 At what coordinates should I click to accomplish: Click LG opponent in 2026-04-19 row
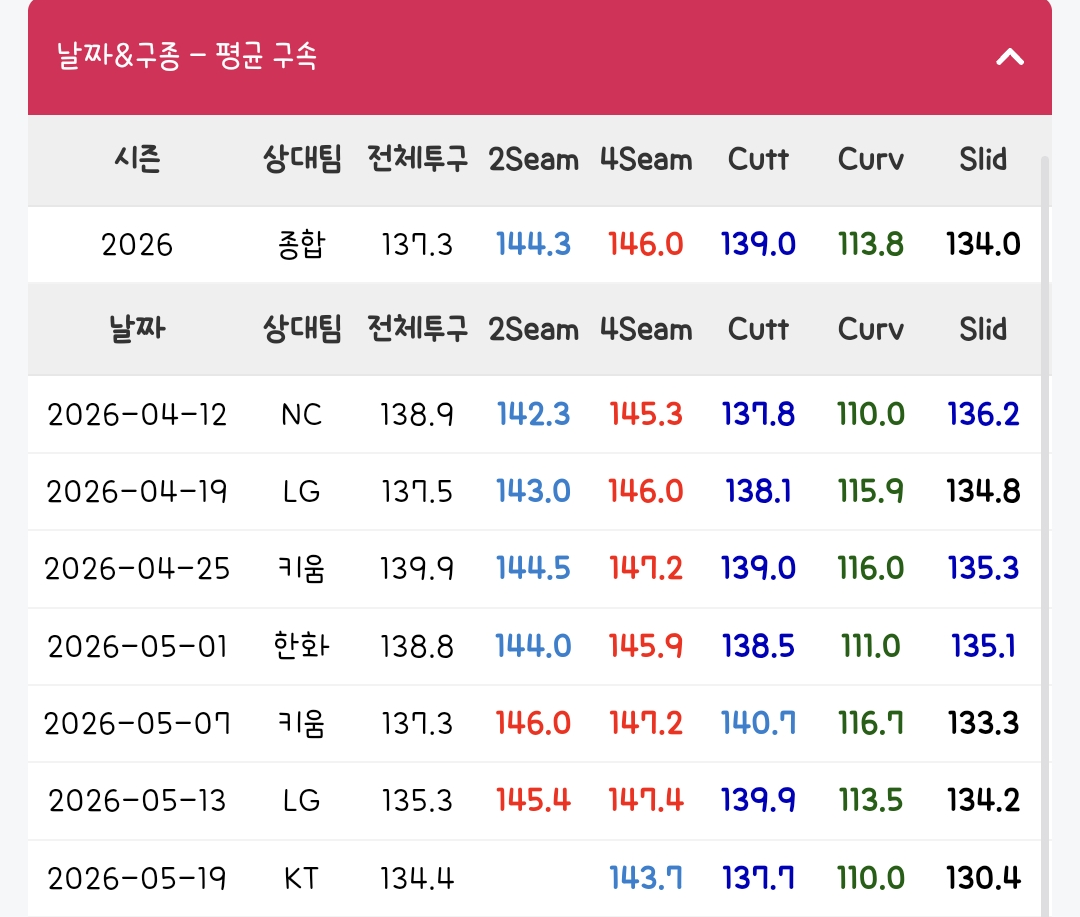coord(301,492)
